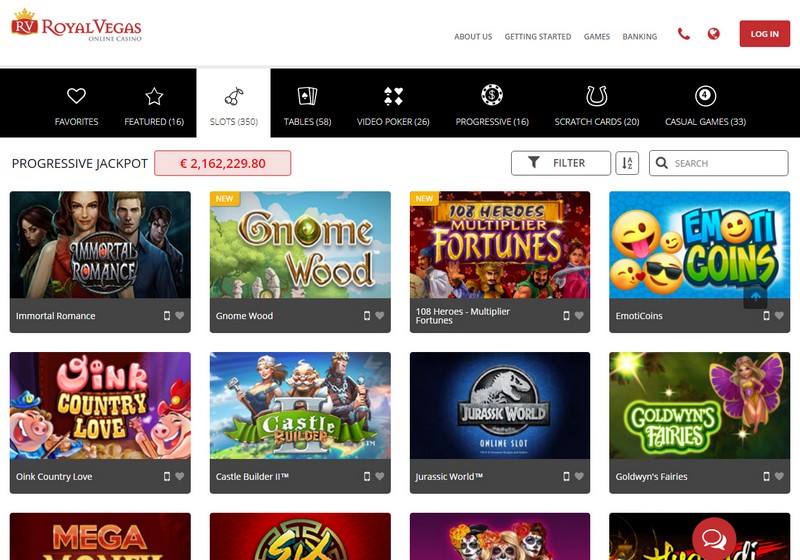Click the sort A-Z icon
This screenshot has height=560, width=800.
(x=627, y=163)
